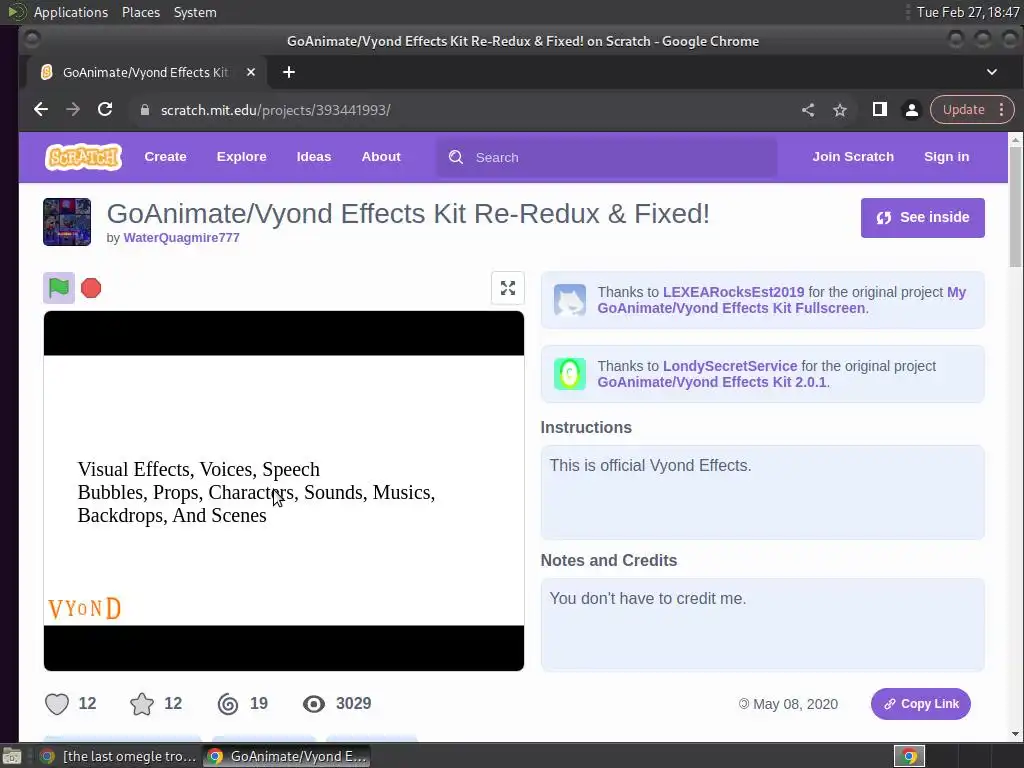The width and height of the screenshot is (1024, 768).
Task: Open GoAnimate/Vyond Effects Kit 2.0.1 link
Action: (712, 382)
